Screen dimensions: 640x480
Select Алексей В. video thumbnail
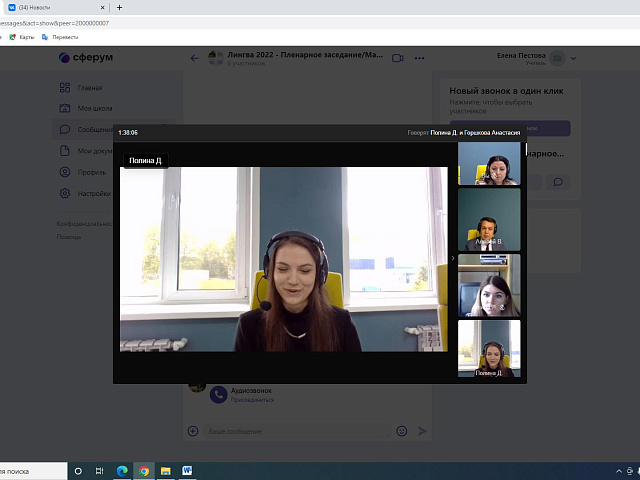coord(489,219)
